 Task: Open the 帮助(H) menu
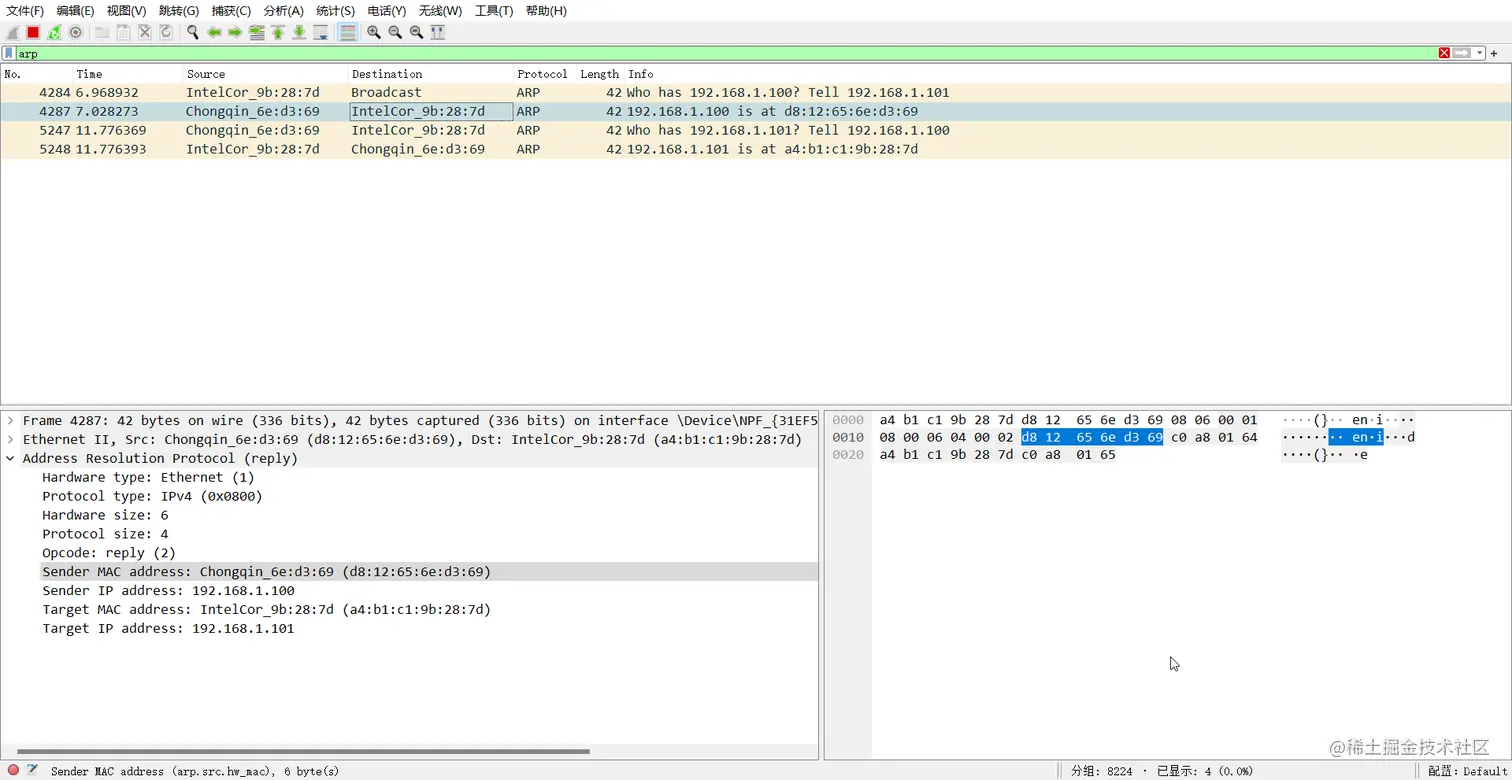point(546,11)
